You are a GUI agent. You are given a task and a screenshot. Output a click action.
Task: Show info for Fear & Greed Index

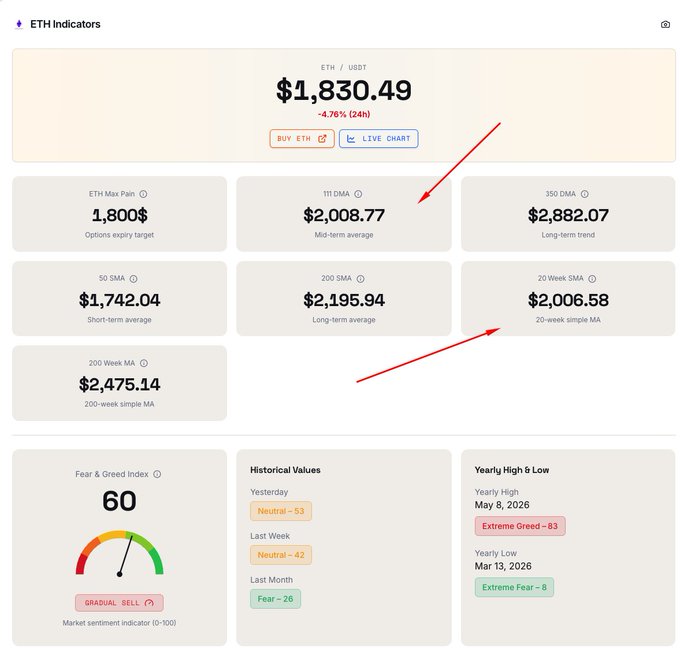pos(157,474)
